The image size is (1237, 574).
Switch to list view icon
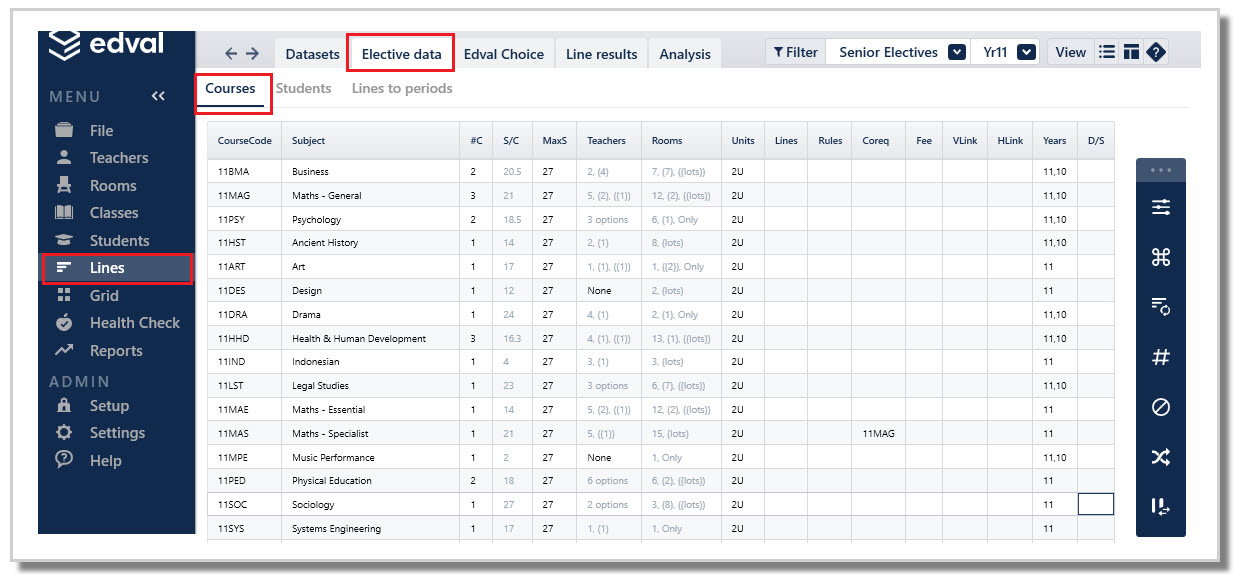coord(1106,53)
